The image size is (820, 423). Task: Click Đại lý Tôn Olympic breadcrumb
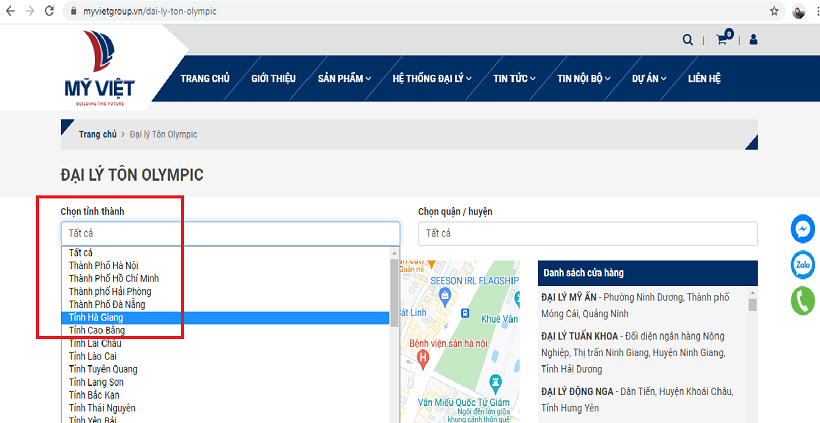coord(163,134)
